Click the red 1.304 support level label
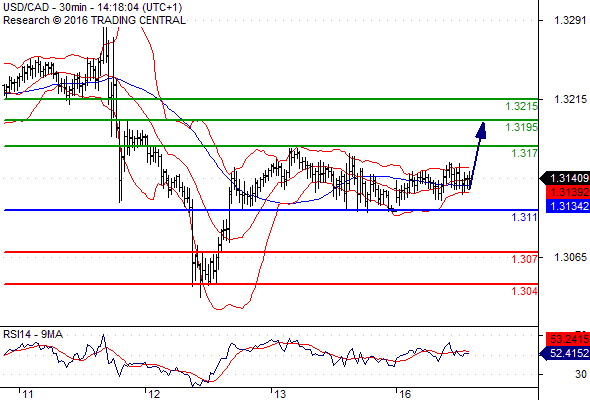The width and height of the screenshot is (590, 400). click(x=524, y=291)
